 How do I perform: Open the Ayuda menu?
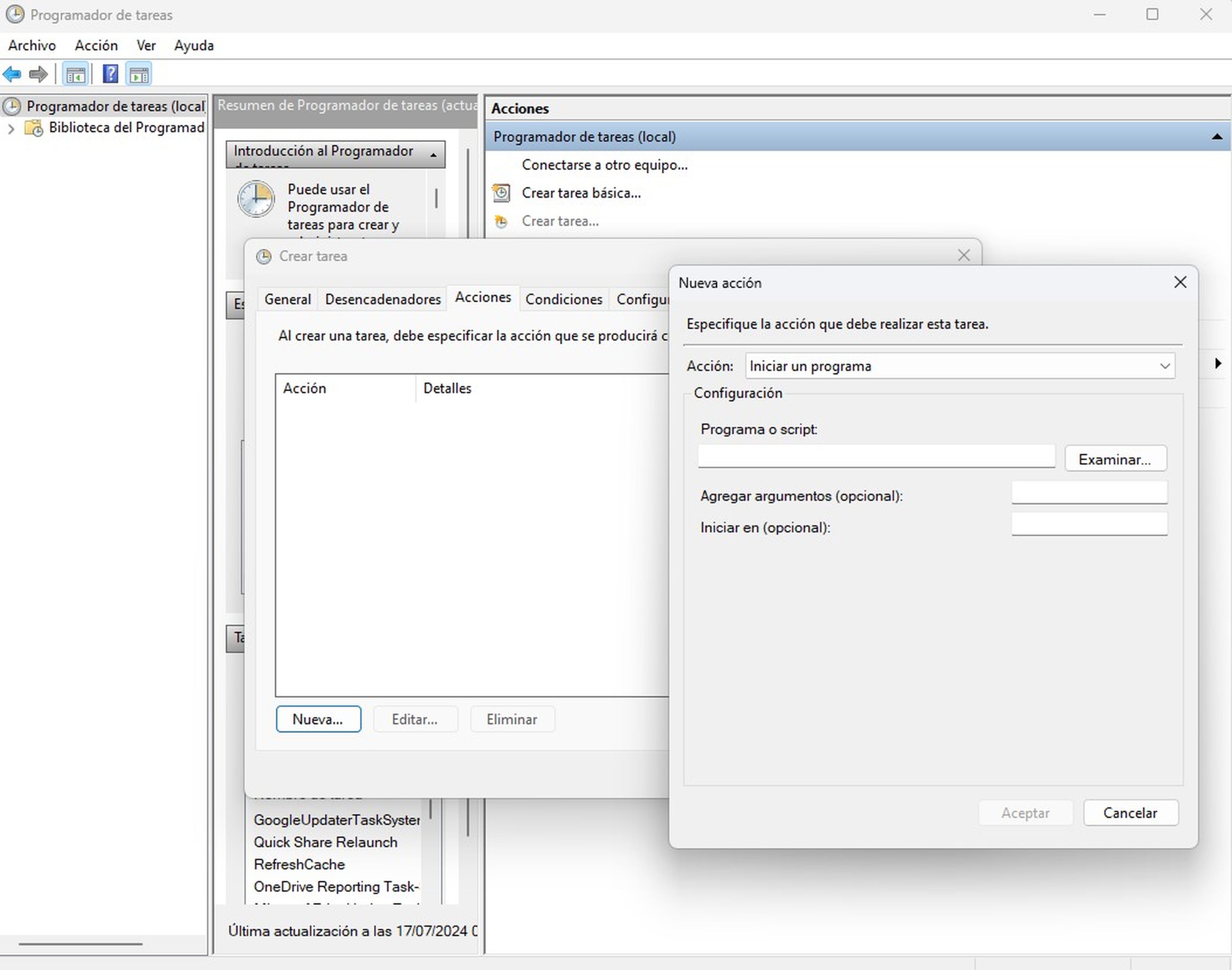(193, 46)
